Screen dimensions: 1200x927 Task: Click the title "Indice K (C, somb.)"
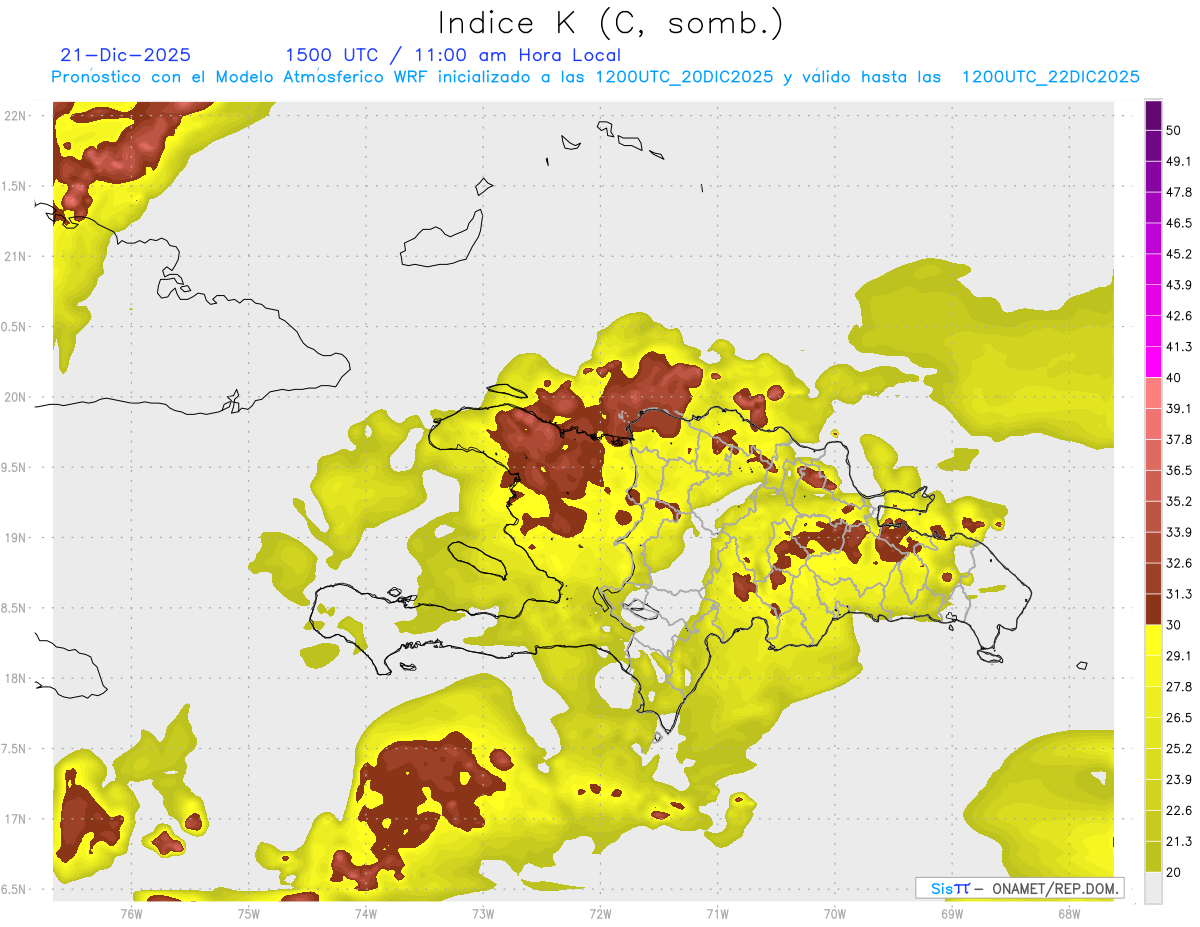611,23
